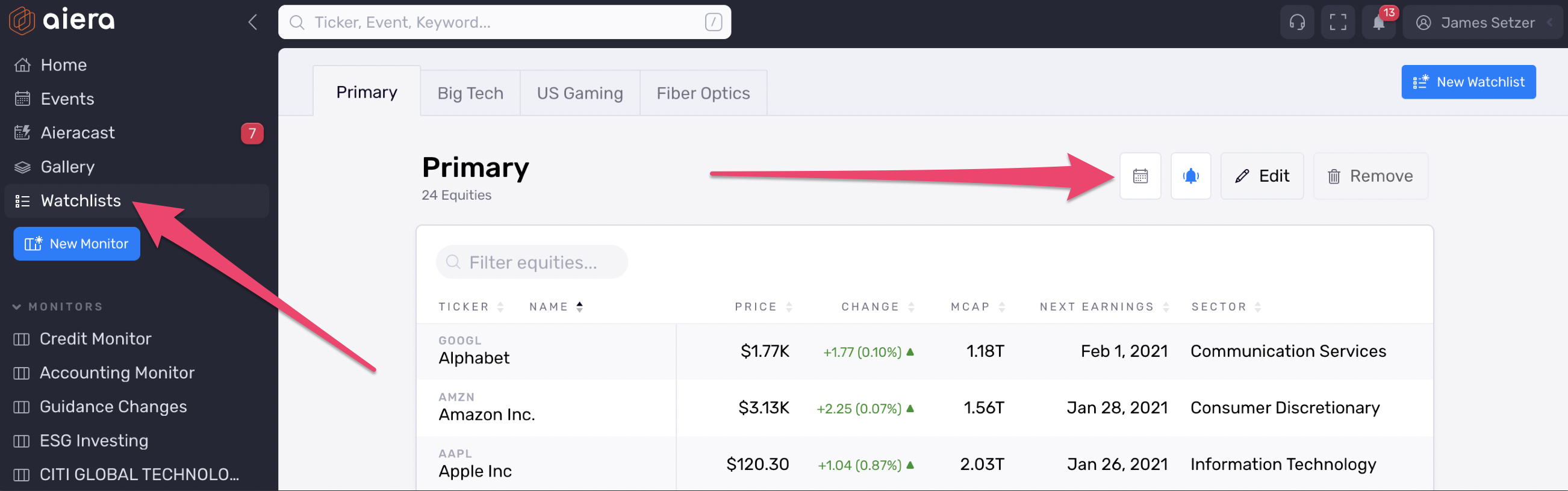Click the search magnifier icon
1568x491 pixels.
296,22
